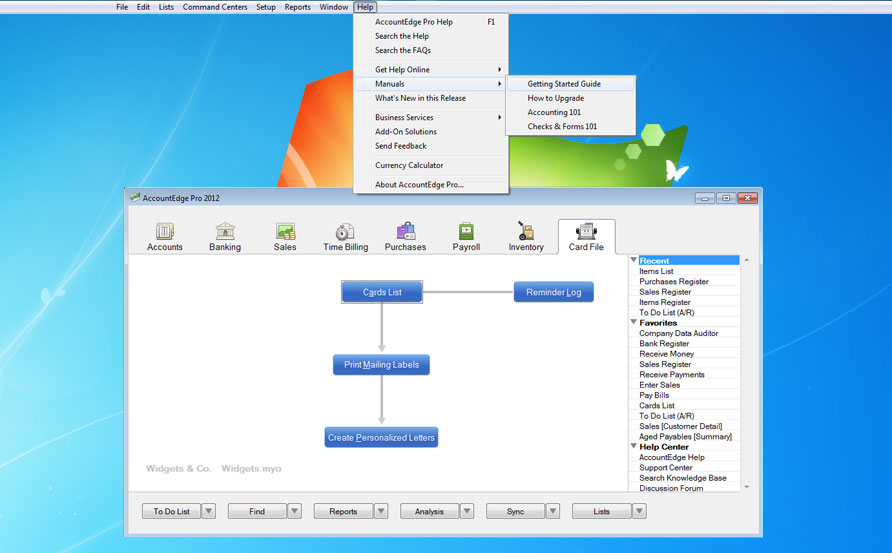The image size is (892, 553).
Task: Open Bank Register favorite
Action: pyautogui.click(x=664, y=343)
